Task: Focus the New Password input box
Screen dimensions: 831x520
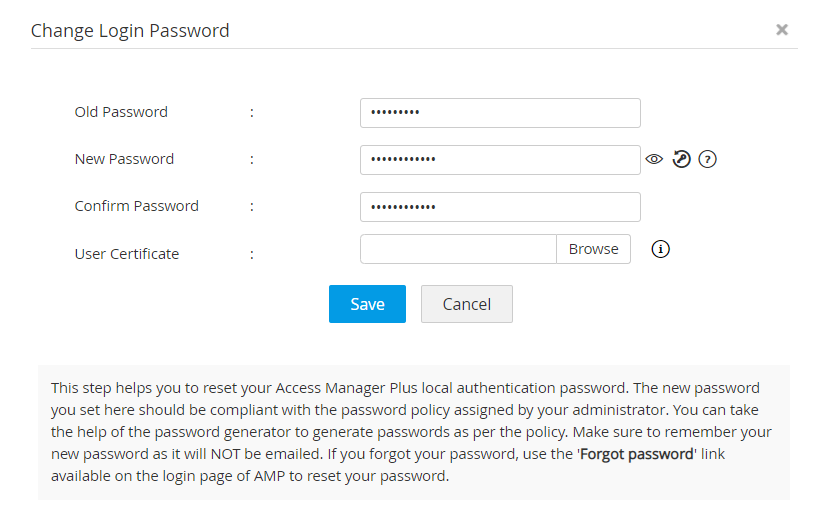Action: point(499,160)
